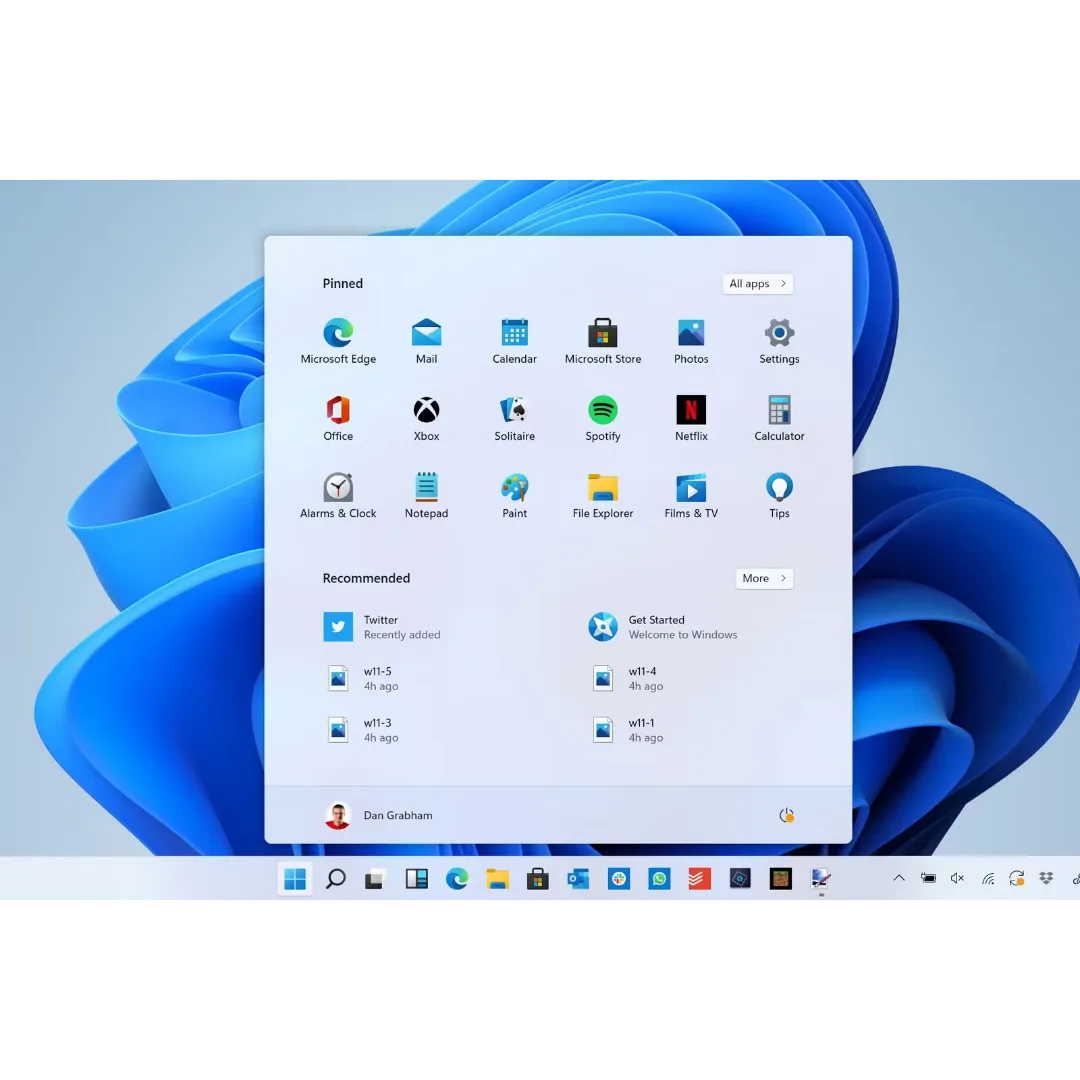
Task: Open Photoshop Express taskbar icon
Action: pos(740,879)
